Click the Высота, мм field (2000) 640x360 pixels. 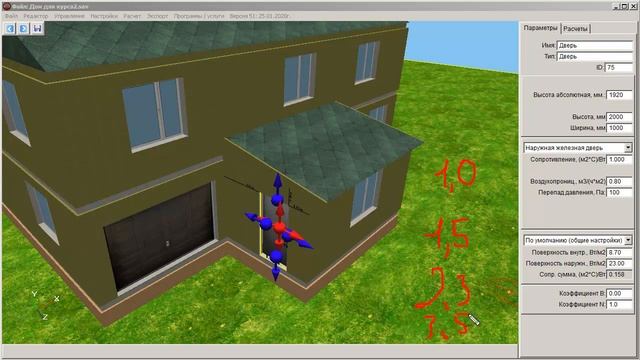click(x=620, y=117)
